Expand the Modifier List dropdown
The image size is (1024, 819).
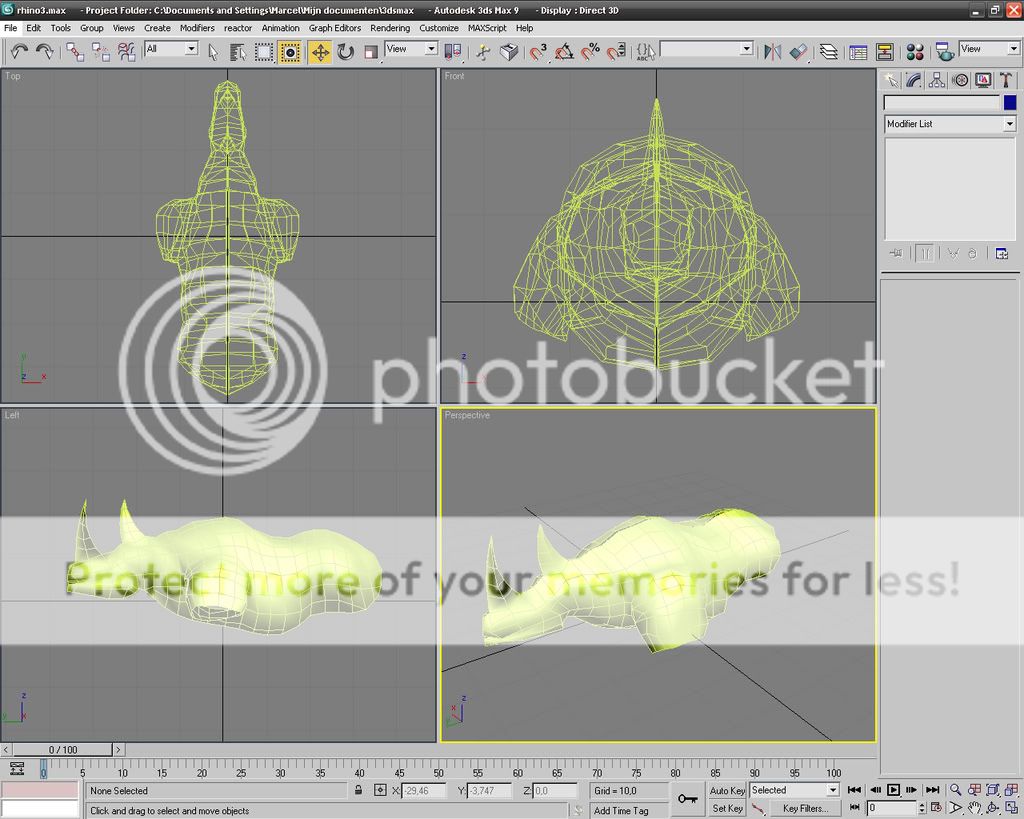tap(1009, 124)
